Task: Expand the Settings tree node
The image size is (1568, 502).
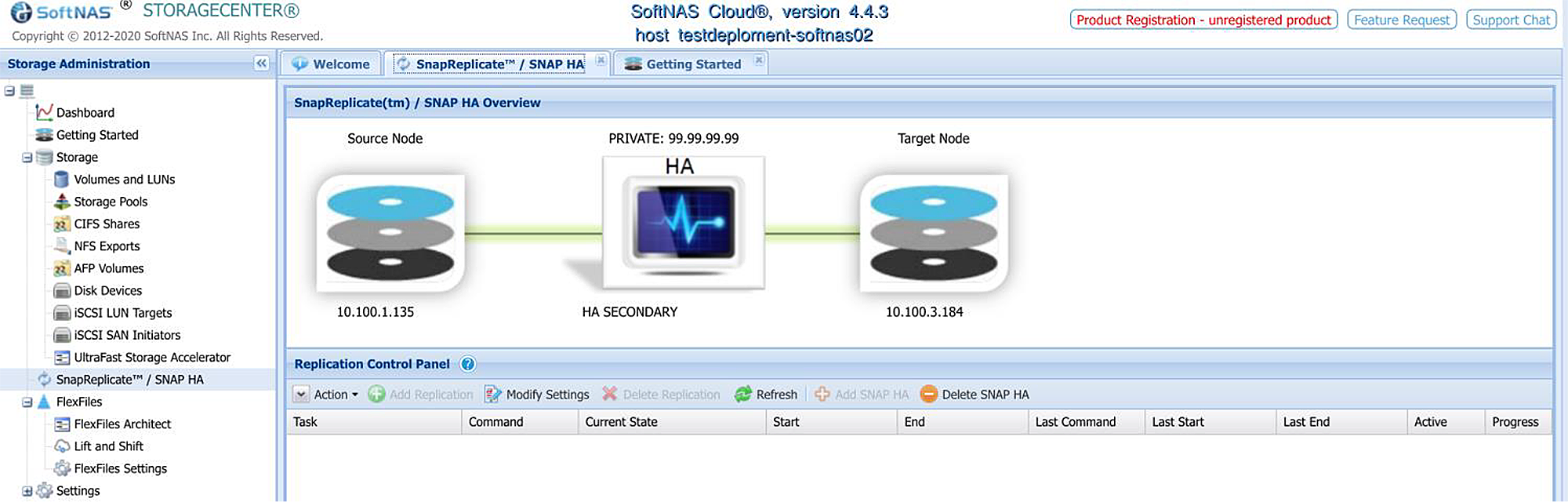Action: click(x=27, y=491)
